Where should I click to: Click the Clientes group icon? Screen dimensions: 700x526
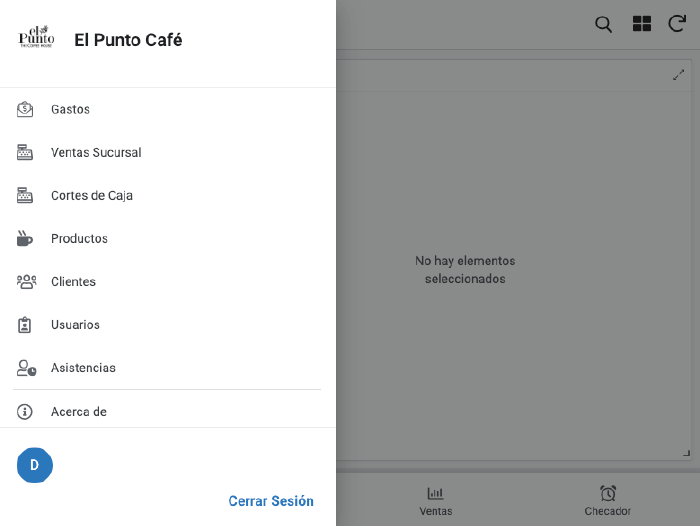[x=26, y=281]
